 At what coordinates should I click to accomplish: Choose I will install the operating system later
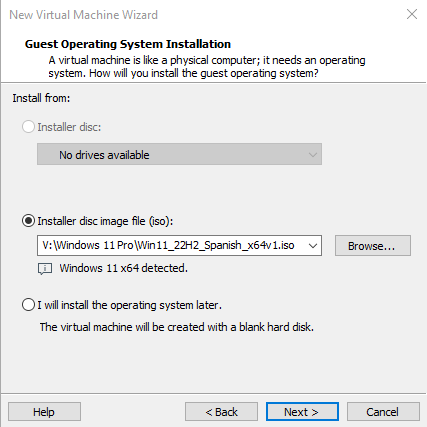click(x=28, y=305)
